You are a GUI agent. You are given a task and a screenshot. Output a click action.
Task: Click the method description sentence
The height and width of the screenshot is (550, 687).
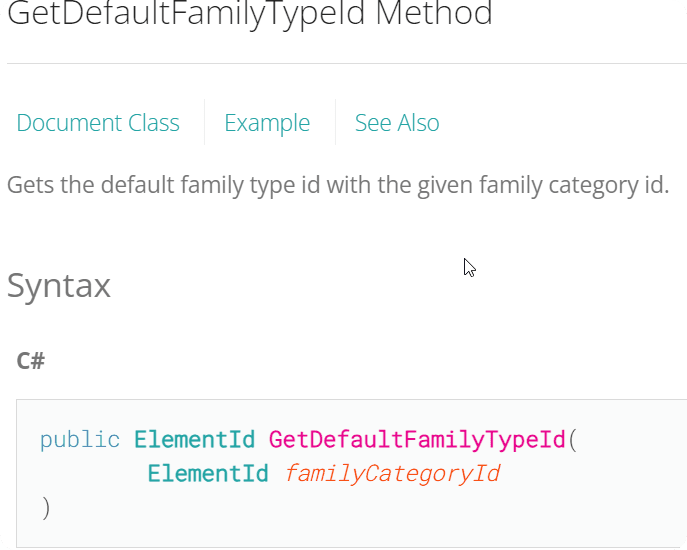[x=338, y=185]
